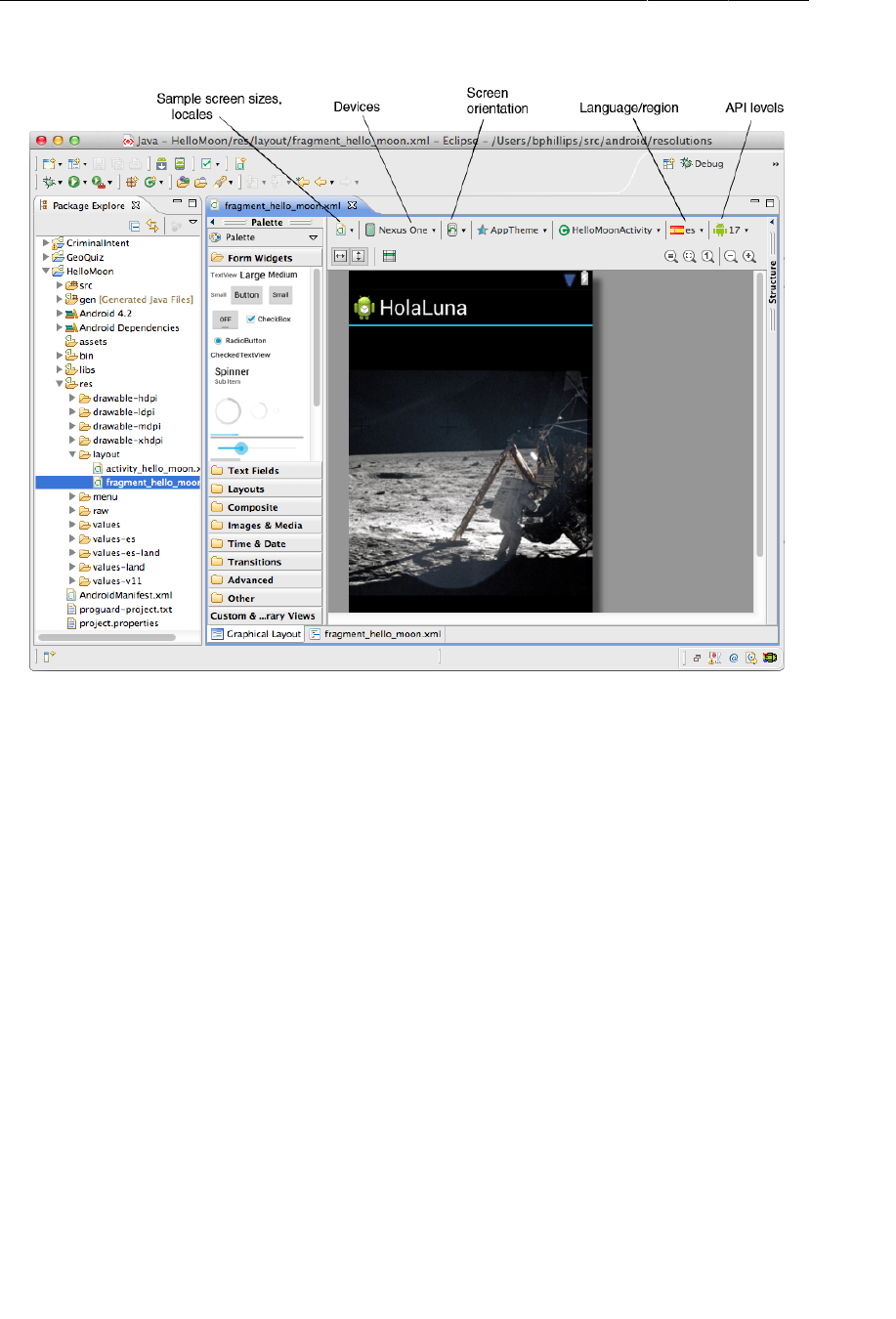Image resolution: width=896 pixels, height=1319 pixels.
Task: Click the Button widget in palette
Action: 247,295
